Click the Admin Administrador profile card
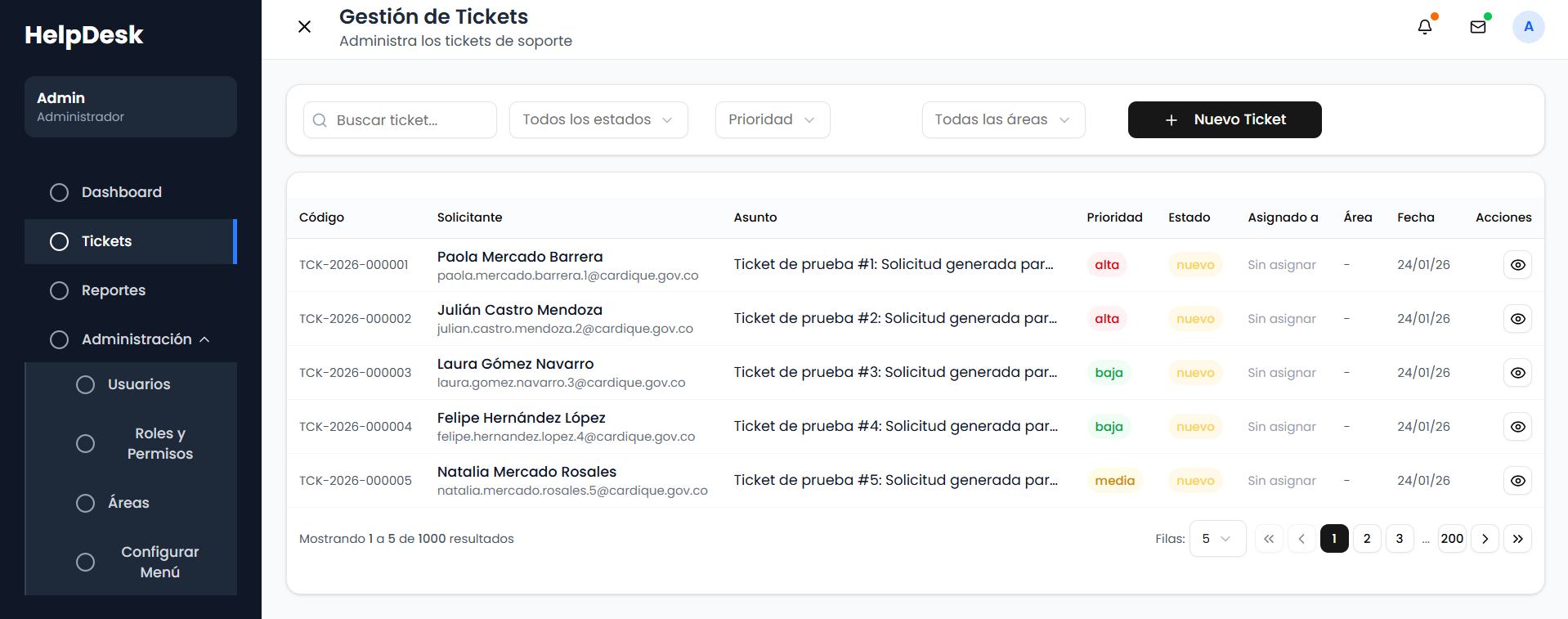Screen dimensions: 1568x619 [131, 106]
